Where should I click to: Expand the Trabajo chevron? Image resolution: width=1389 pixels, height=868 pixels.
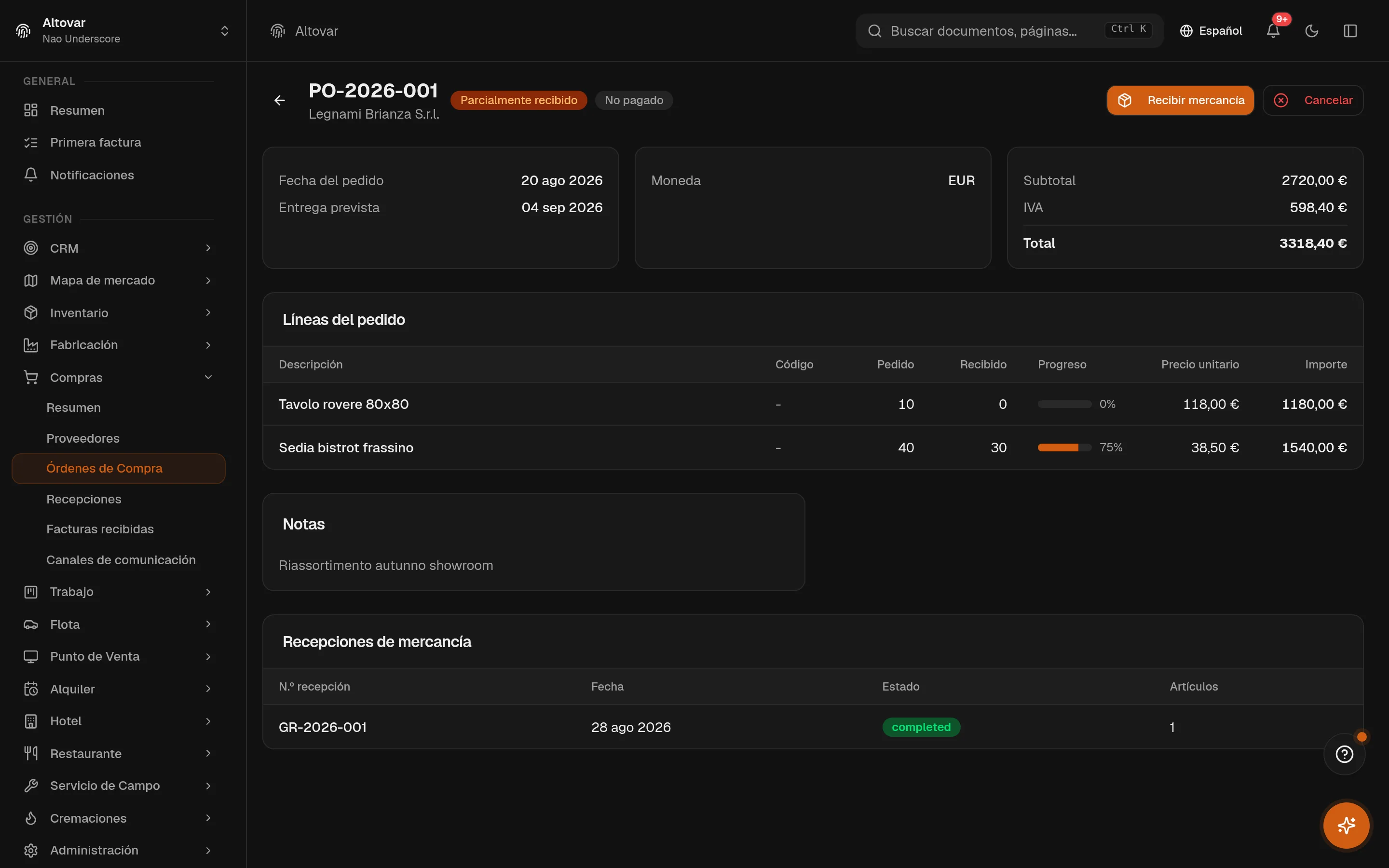208,592
